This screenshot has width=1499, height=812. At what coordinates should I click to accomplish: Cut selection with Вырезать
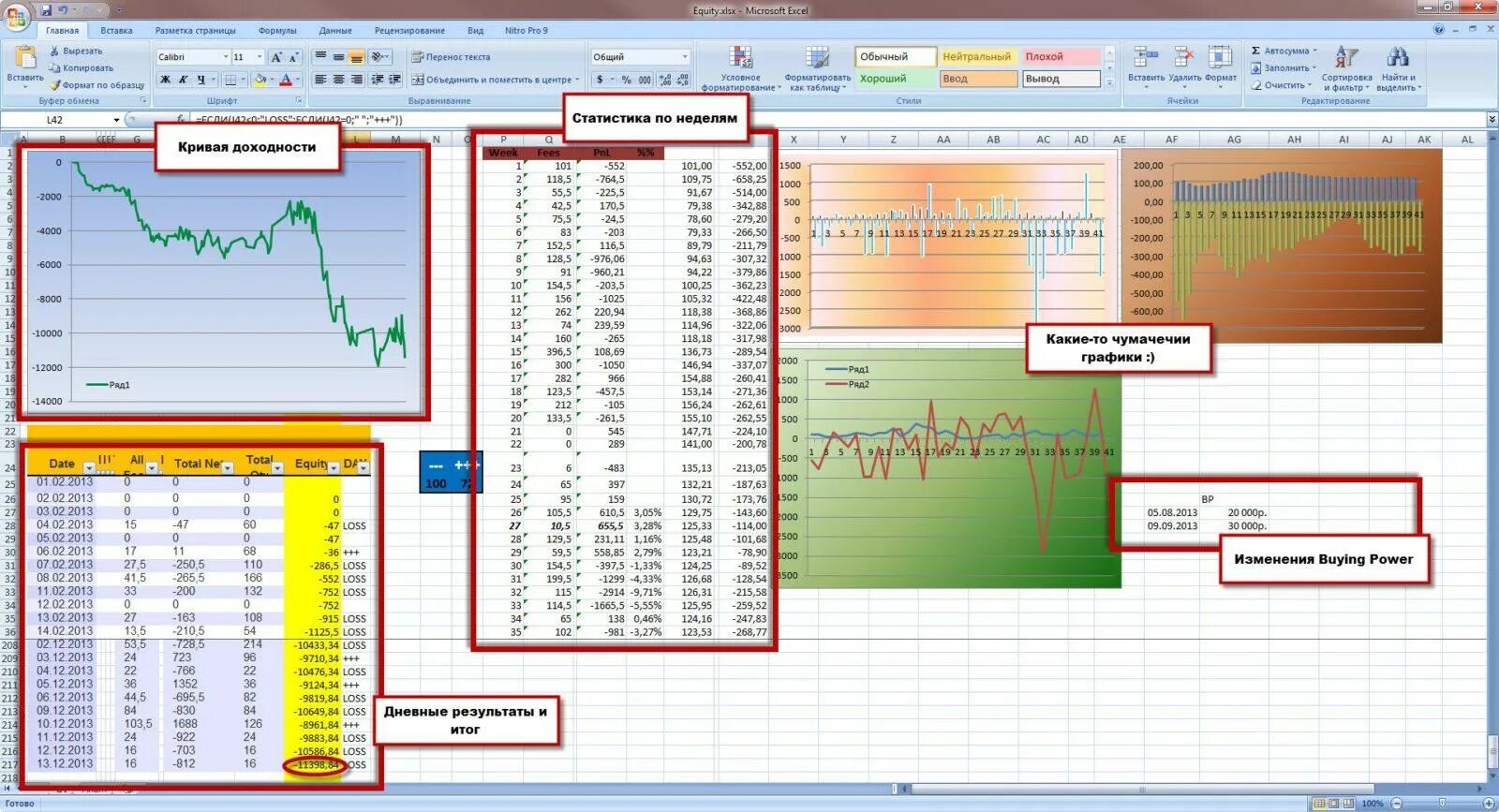pos(76,52)
